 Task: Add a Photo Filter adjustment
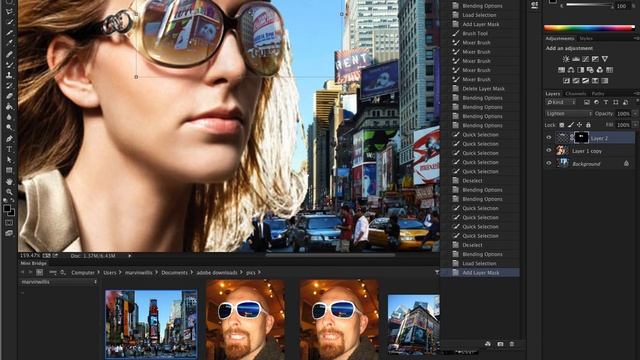point(590,70)
